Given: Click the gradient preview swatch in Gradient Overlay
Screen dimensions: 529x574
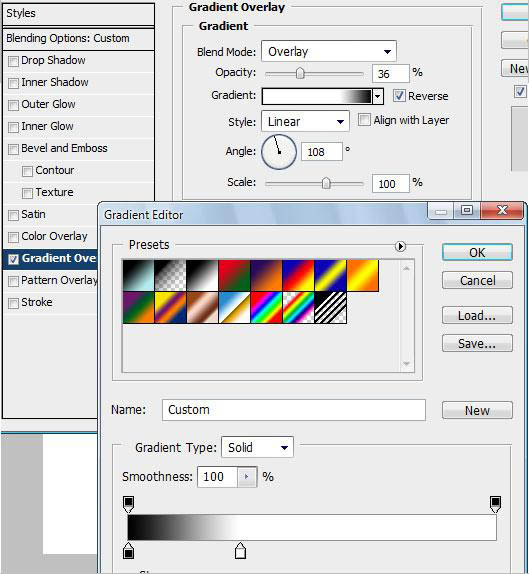Looking at the screenshot, I should pos(317,97).
